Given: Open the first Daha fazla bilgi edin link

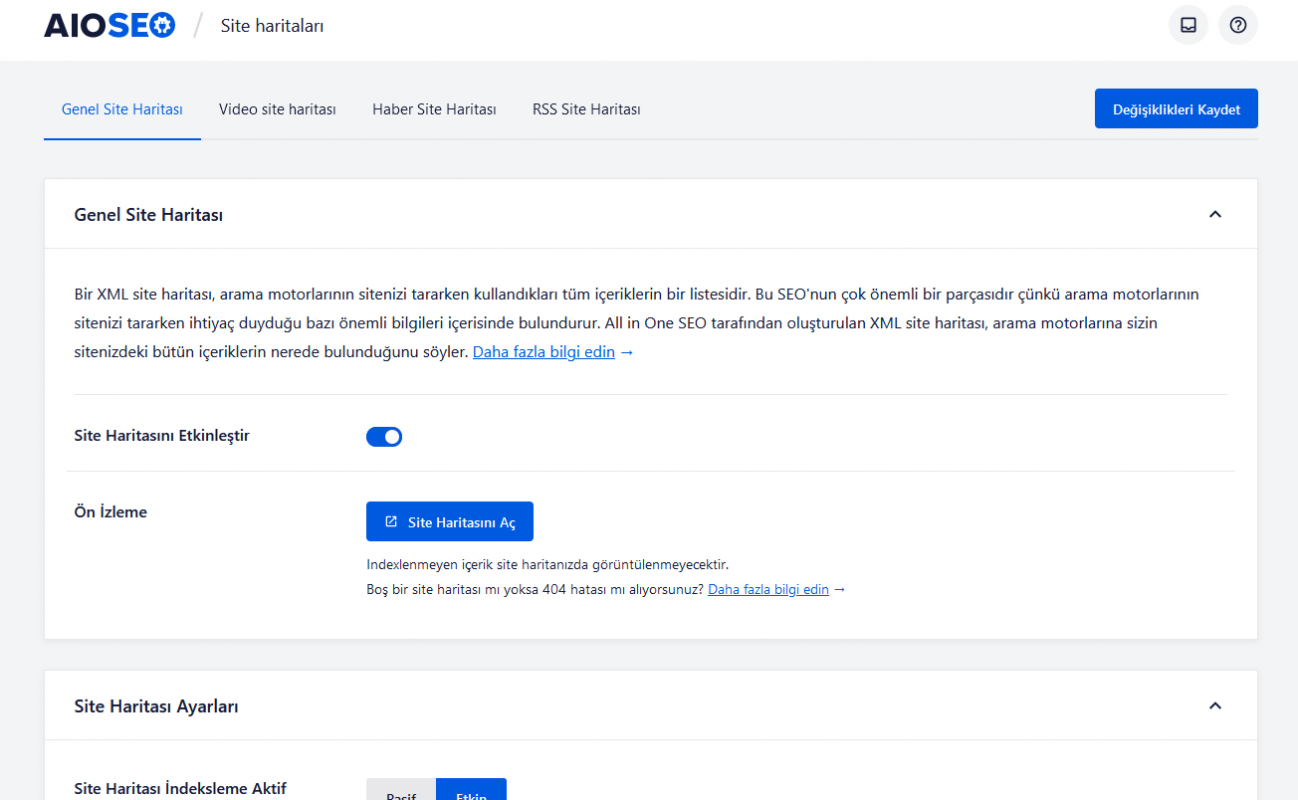Looking at the screenshot, I should tap(543, 352).
